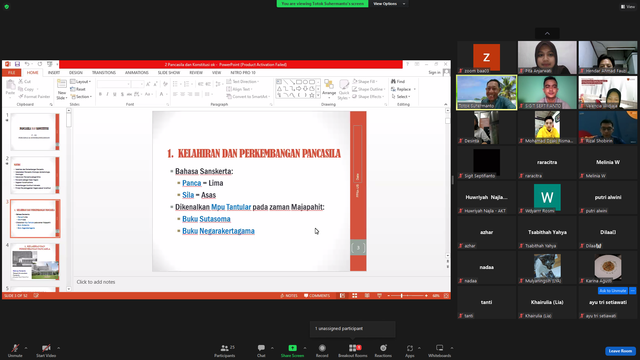Click the Mpu Tantular hyperlink on slide
This screenshot has height=360, width=640.
tap(231, 207)
